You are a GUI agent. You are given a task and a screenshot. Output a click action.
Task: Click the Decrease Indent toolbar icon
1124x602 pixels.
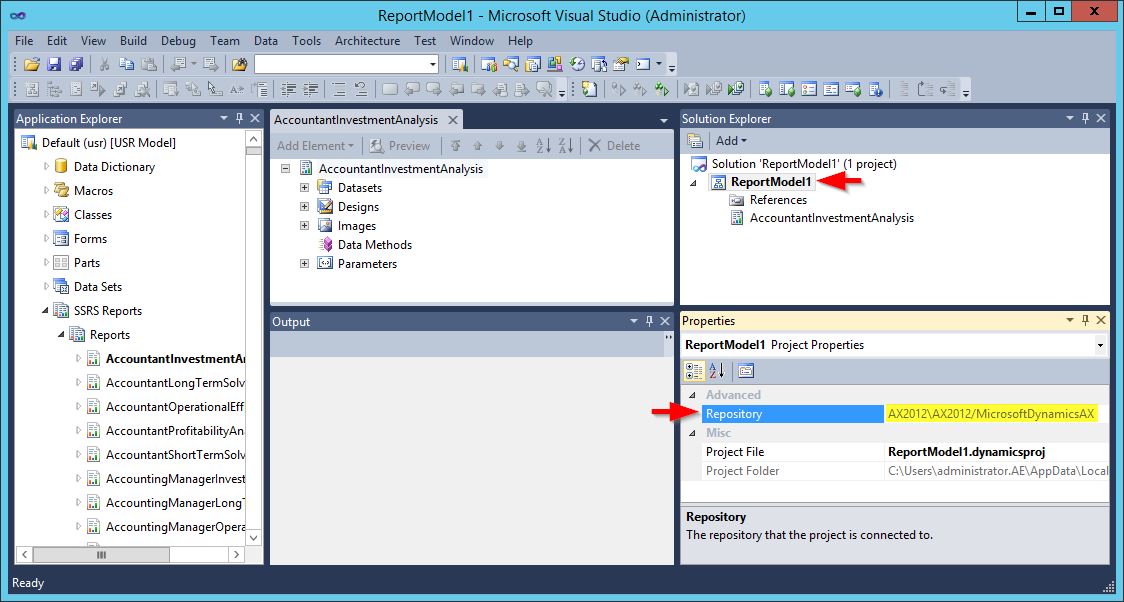click(x=288, y=90)
